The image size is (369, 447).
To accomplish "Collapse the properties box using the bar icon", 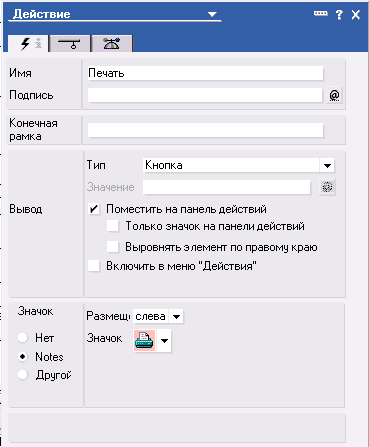I will tap(321, 13).
